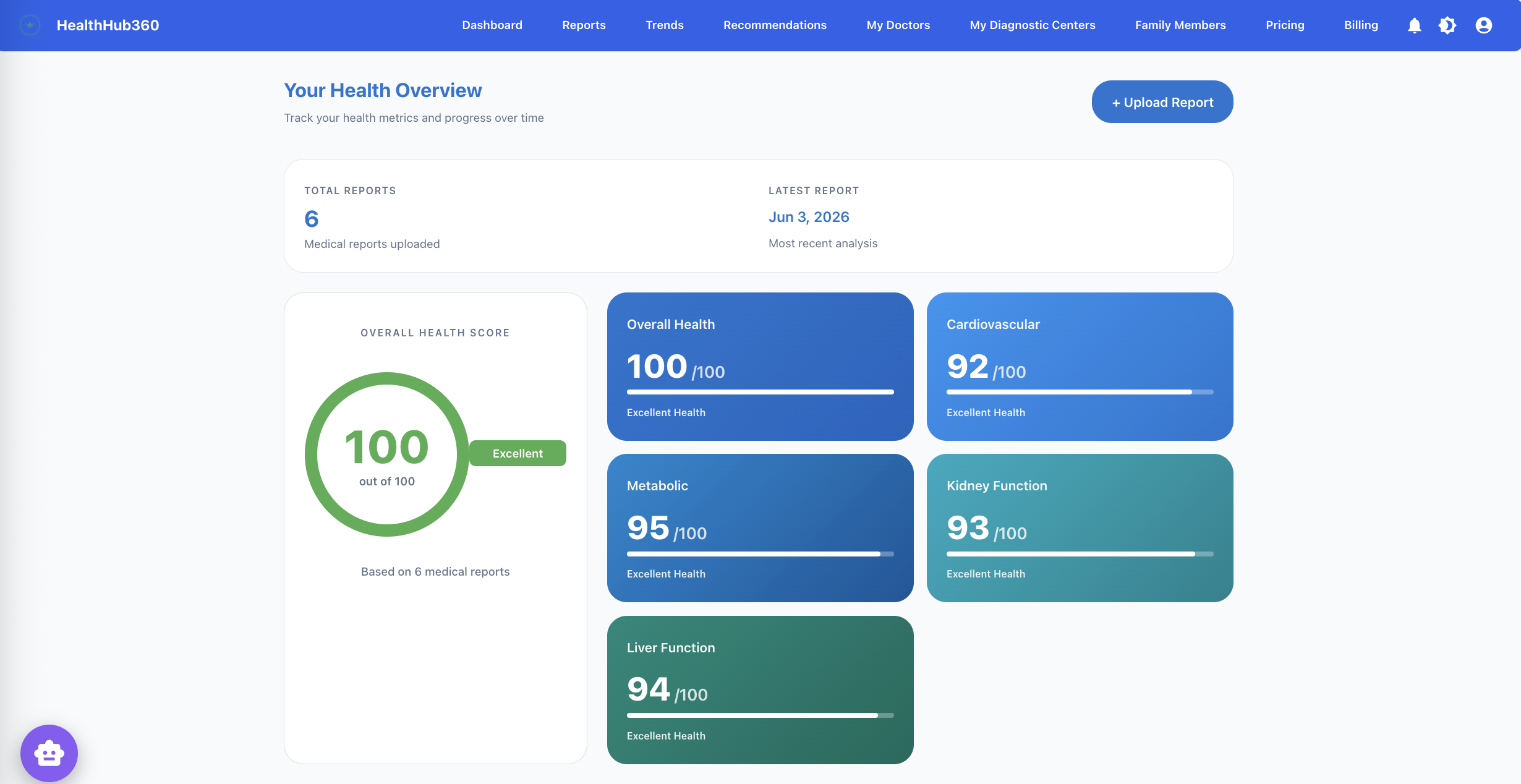The width and height of the screenshot is (1521, 784).
Task: Open the Cardiovascular score card
Action: pos(1080,367)
